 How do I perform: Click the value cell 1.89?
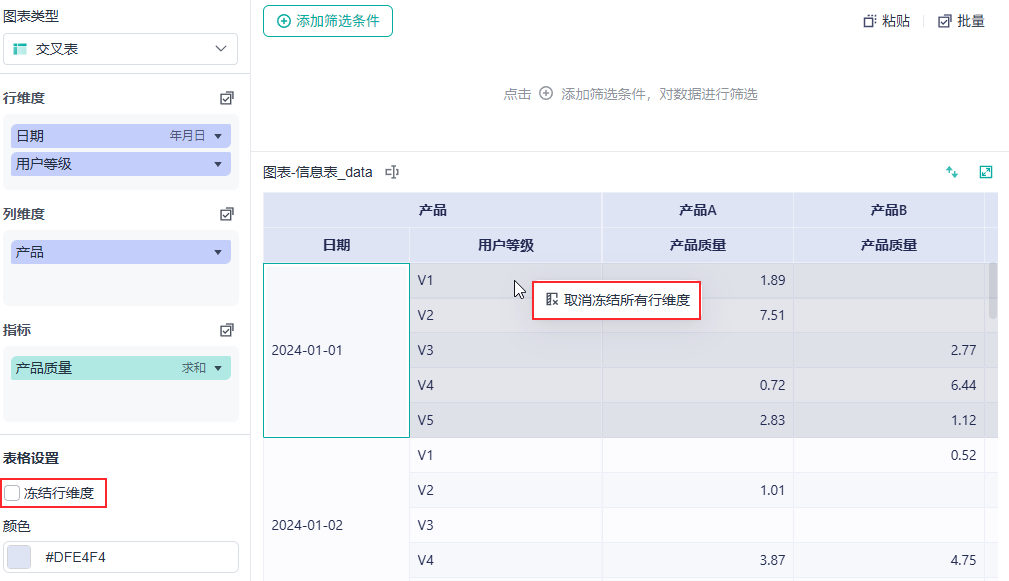698,280
